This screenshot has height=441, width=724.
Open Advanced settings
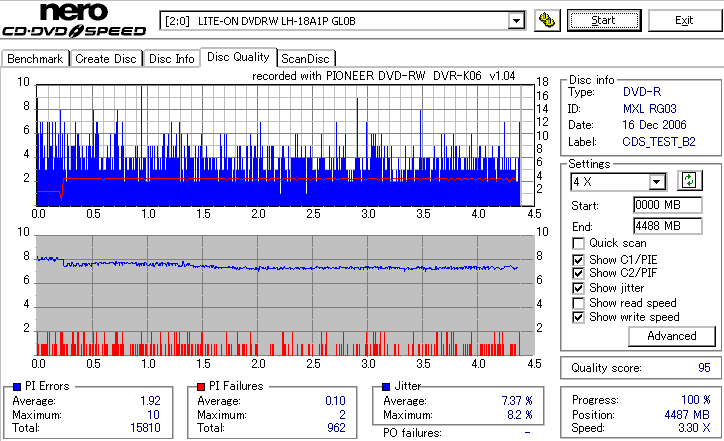[x=671, y=336]
